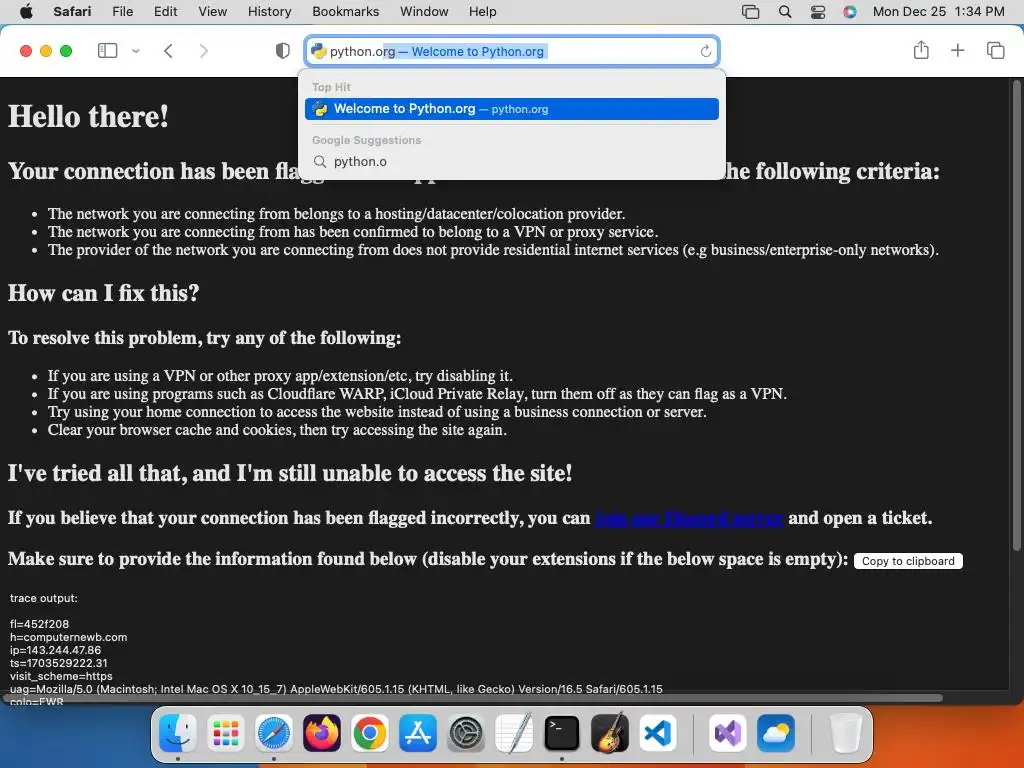The image size is (1024, 768).
Task: Open the File menu
Action: point(122,11)
